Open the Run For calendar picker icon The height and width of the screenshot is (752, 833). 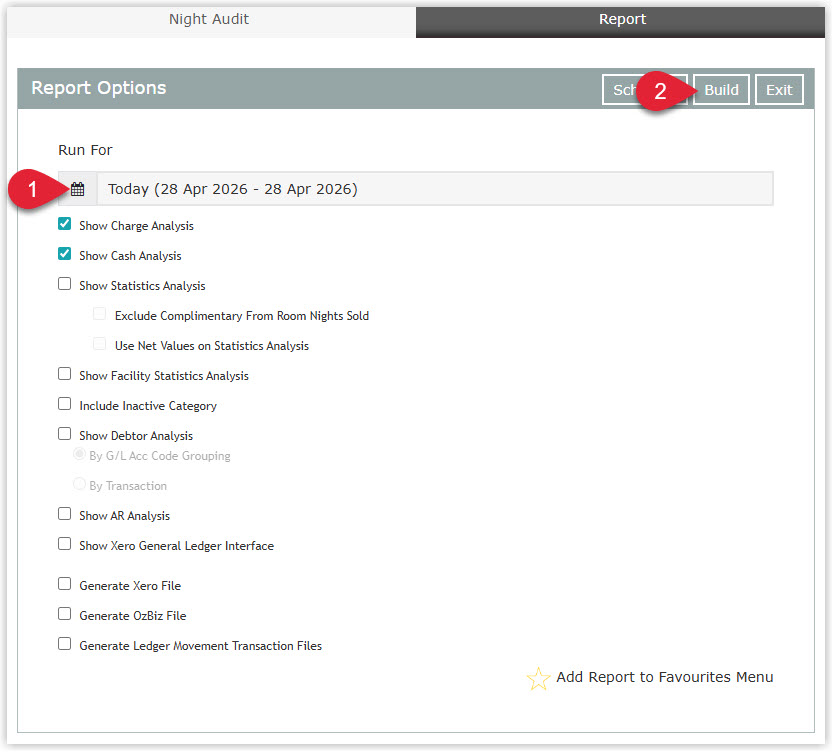coord(78,189)
